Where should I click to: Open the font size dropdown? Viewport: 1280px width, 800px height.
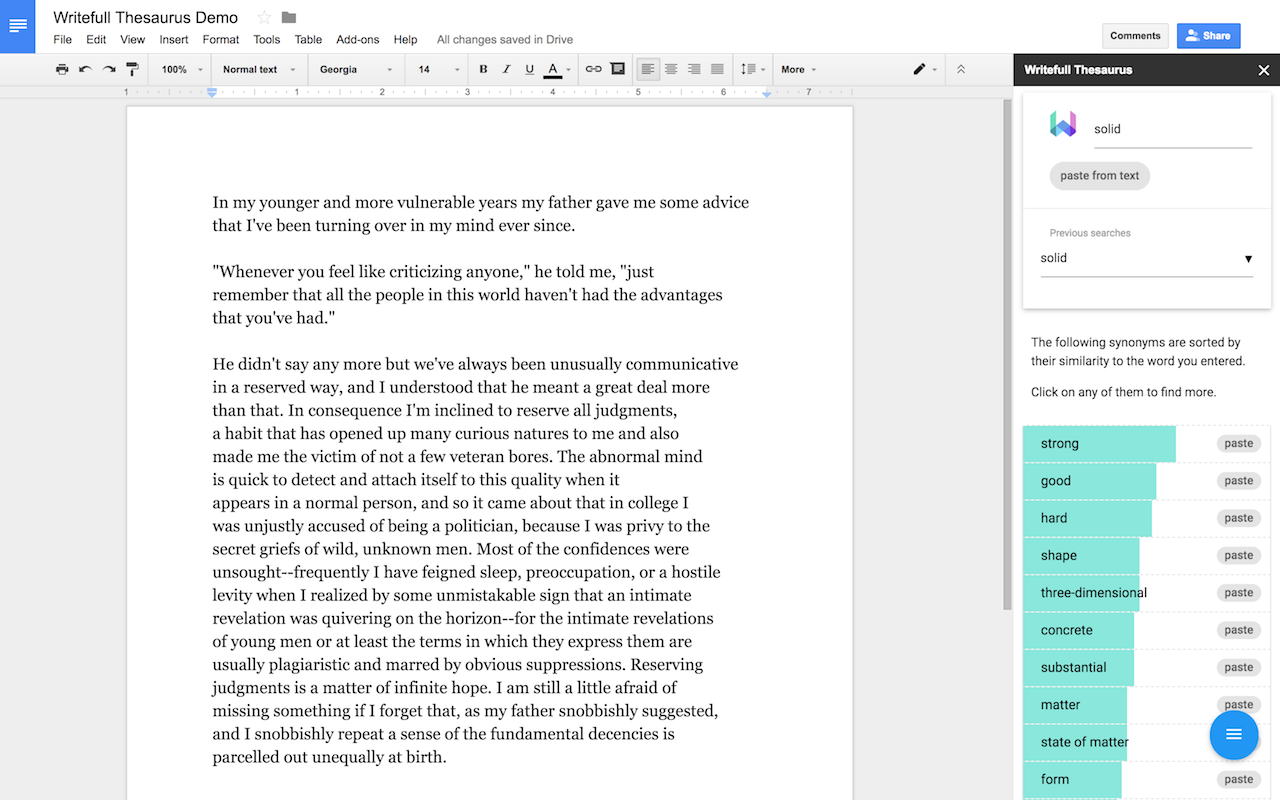pyautogui.click(x=437, y=69)
